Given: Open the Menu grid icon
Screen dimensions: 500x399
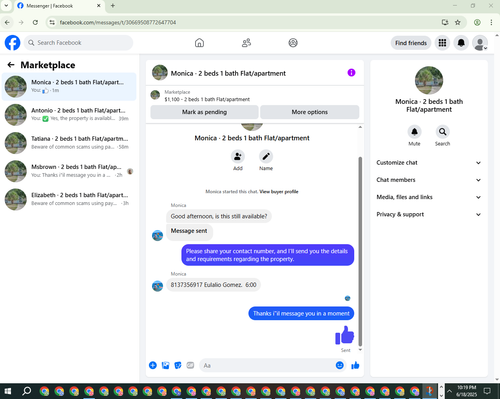Looking at the screenshot, I should [x=442, y=43].
